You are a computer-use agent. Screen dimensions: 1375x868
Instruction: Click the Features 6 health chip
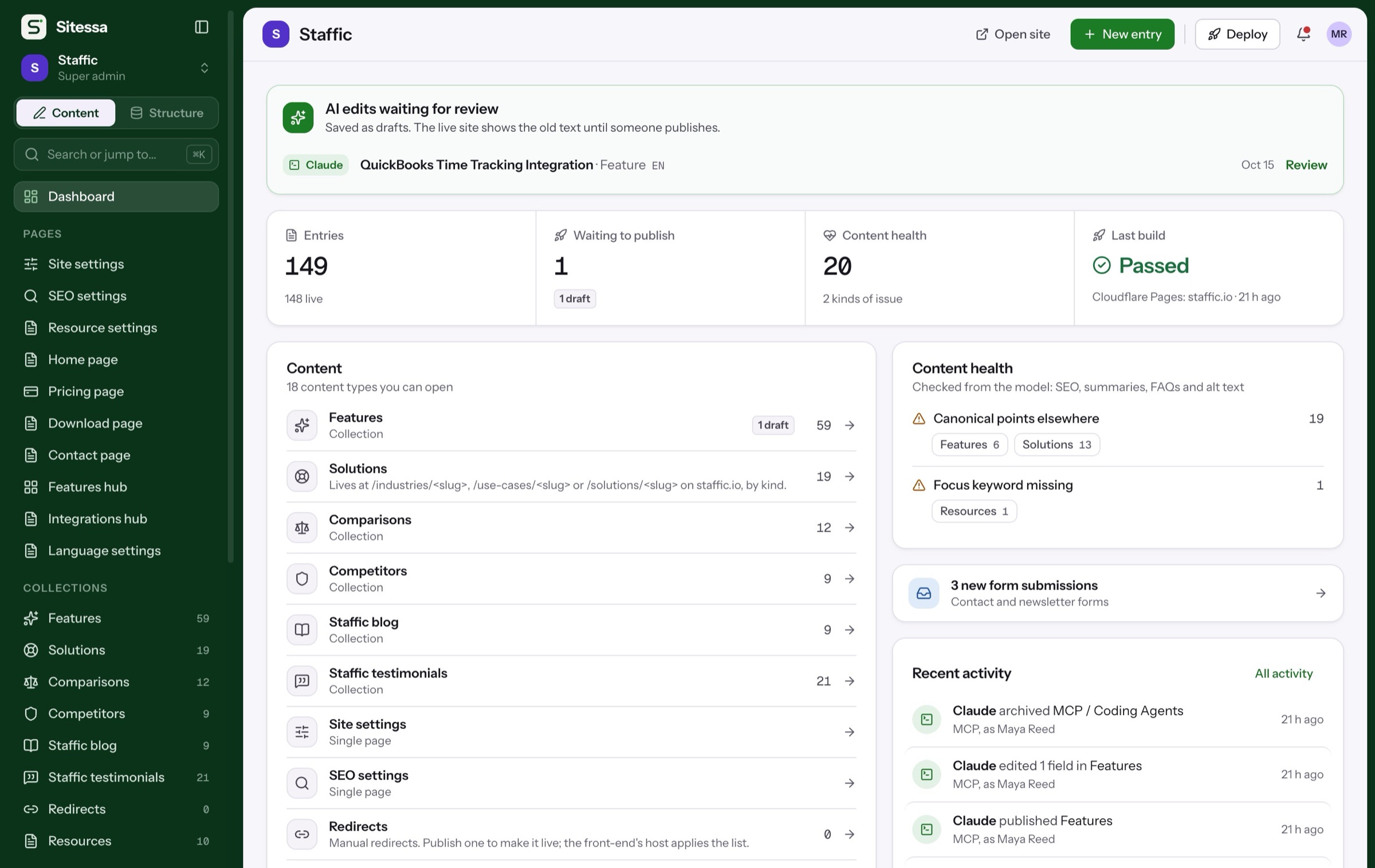[969, 445]
